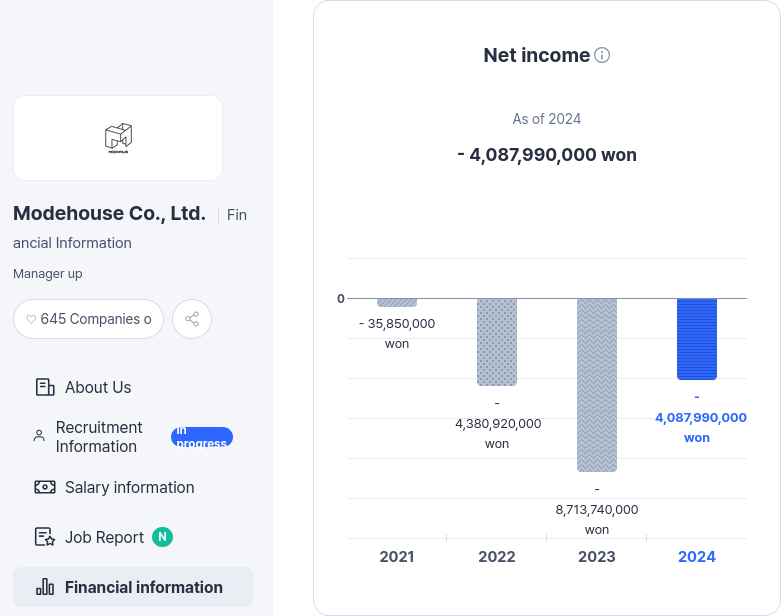Click the Modehouse company logo

[118, 138]
